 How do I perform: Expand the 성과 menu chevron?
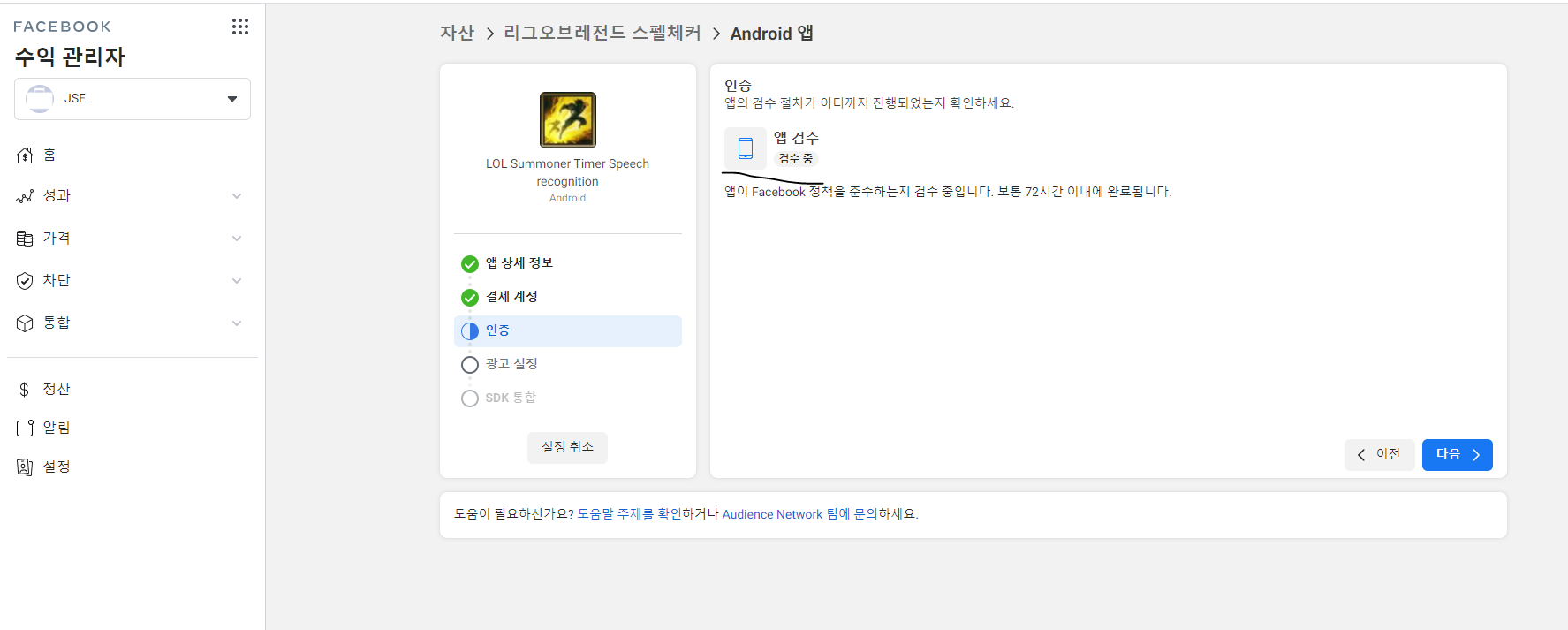237,196
